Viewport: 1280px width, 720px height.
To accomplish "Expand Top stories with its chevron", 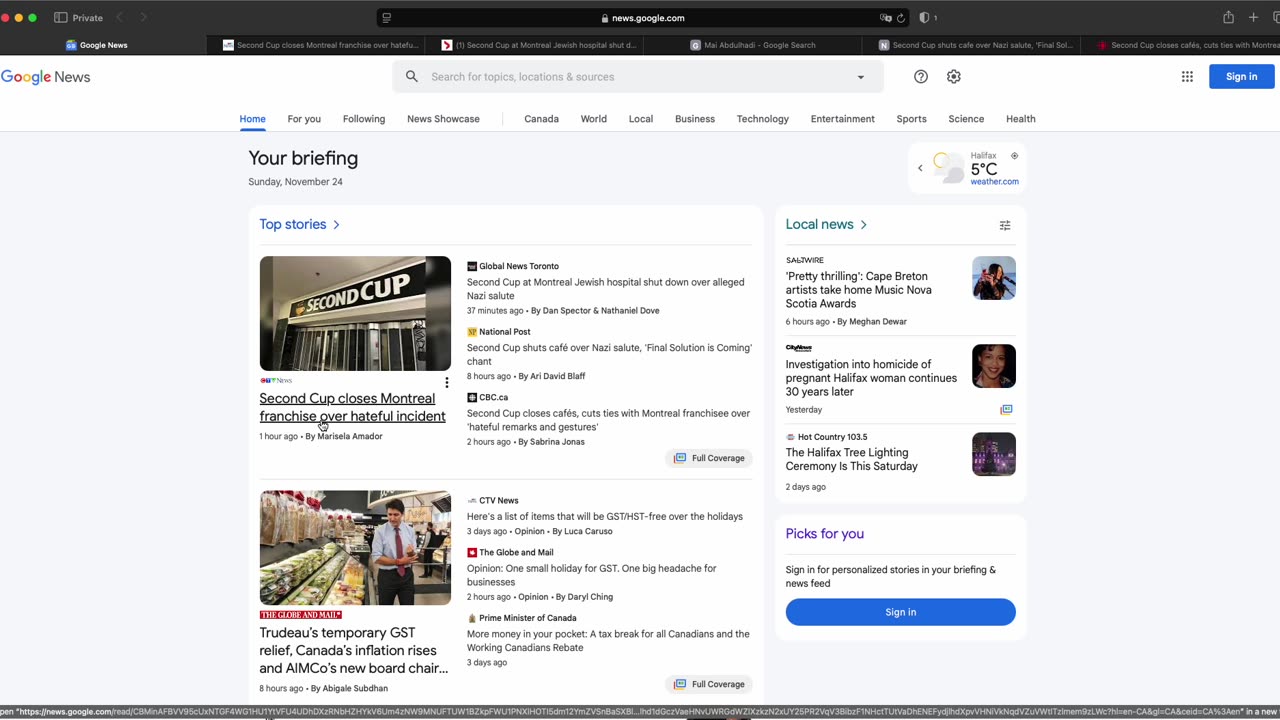I will coord(336,225).
